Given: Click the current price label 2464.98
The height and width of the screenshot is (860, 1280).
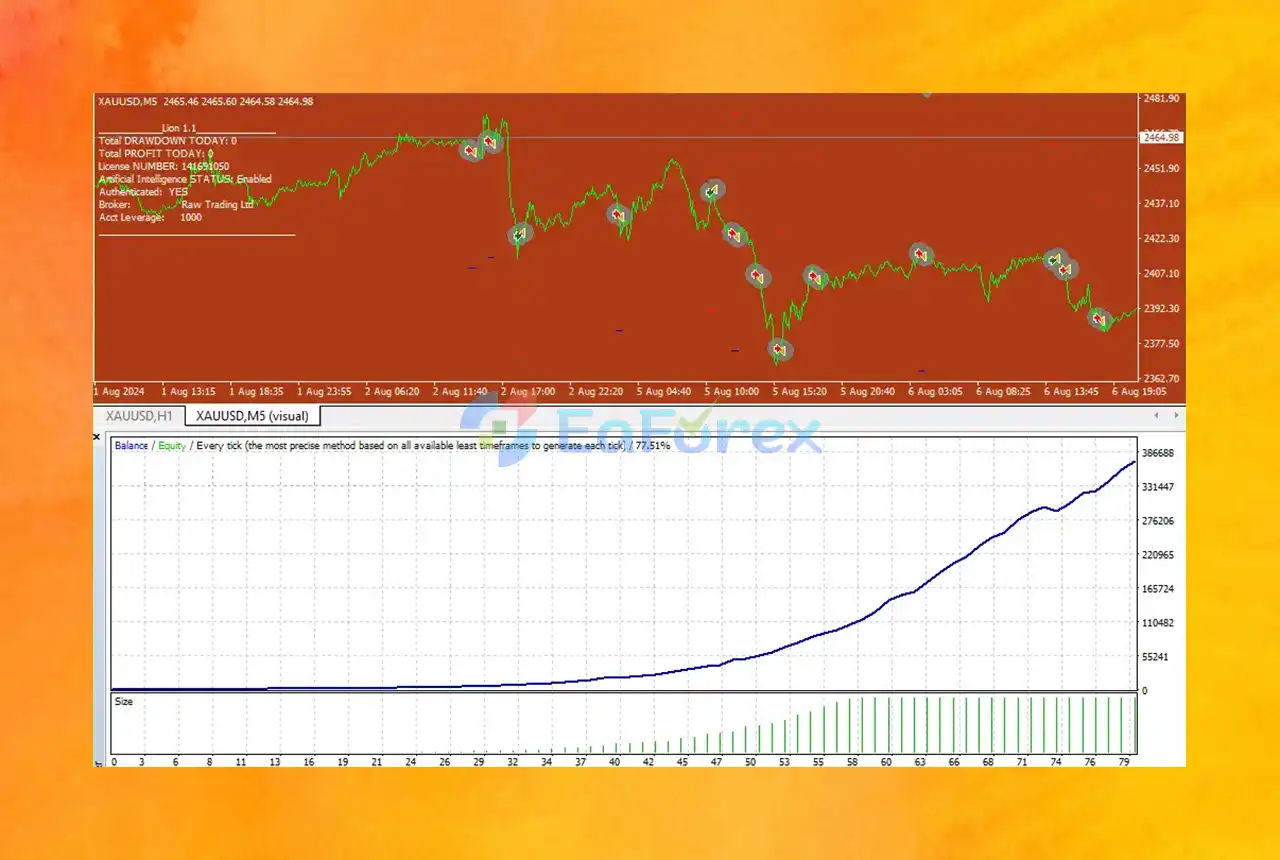Looking at the screenshot, I should (1161, 137).
